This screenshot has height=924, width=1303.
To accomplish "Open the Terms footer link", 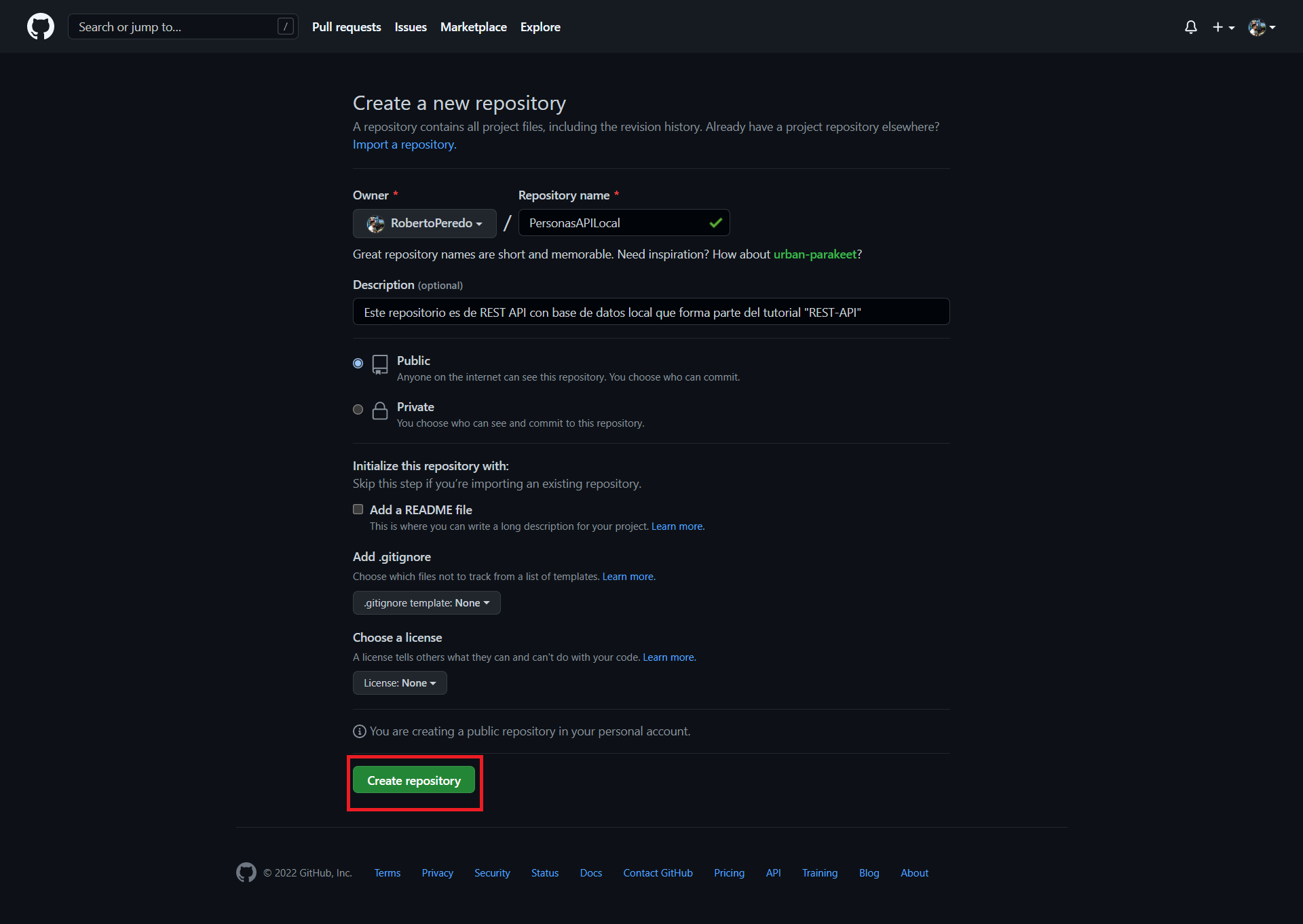I will tap(388, 873).
